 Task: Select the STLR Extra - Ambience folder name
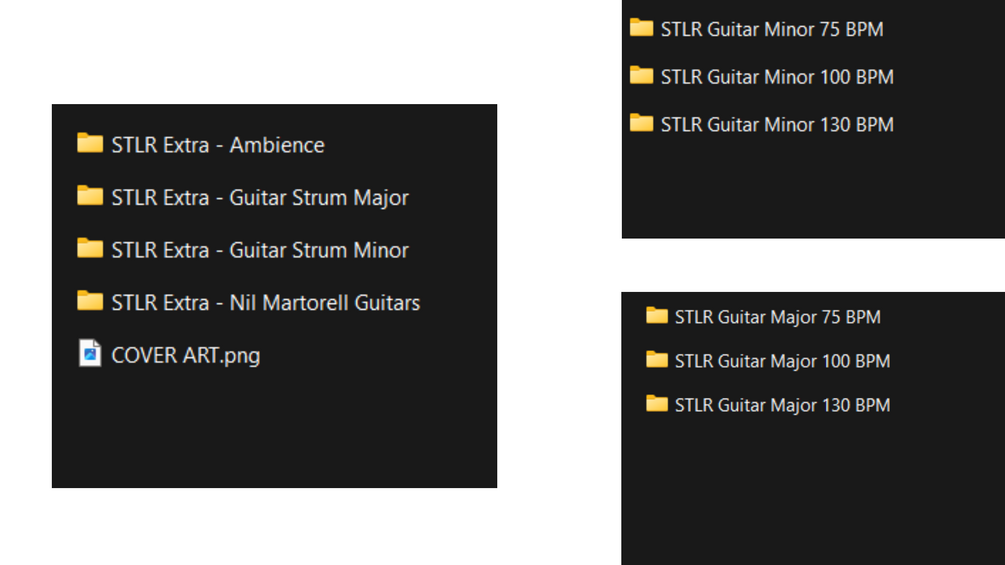218,145
